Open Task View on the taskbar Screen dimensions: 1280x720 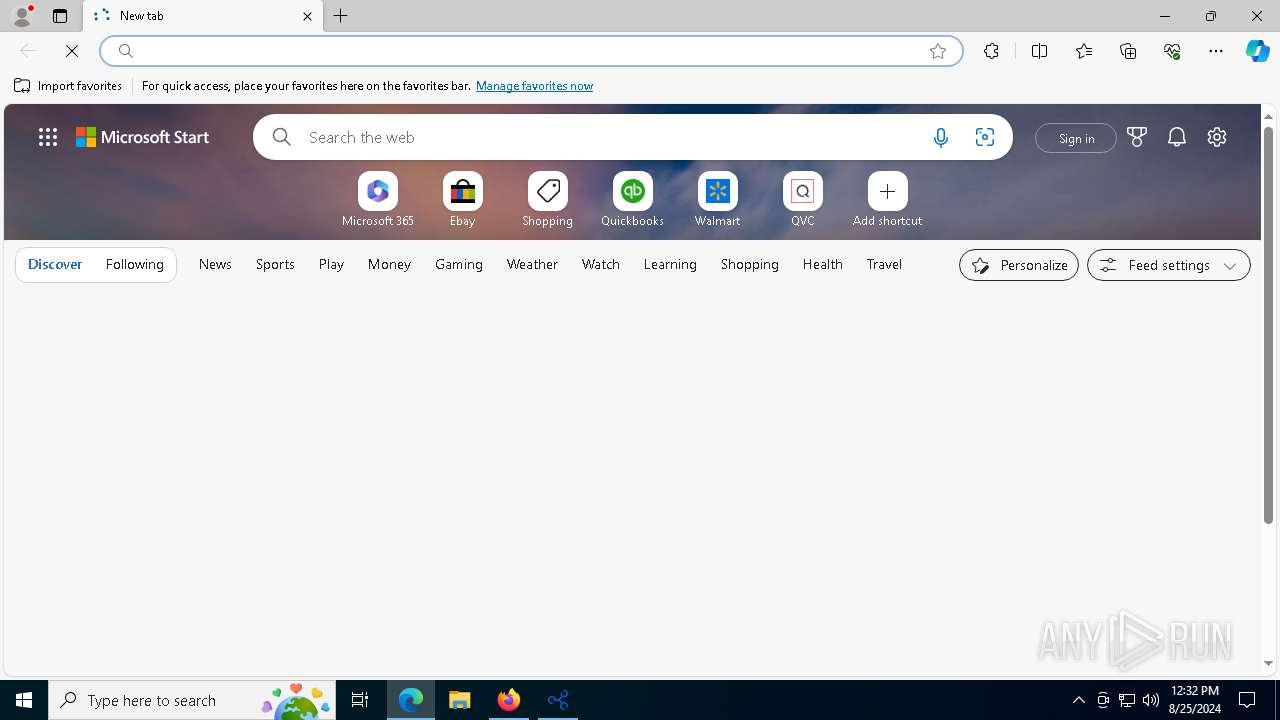360,700
